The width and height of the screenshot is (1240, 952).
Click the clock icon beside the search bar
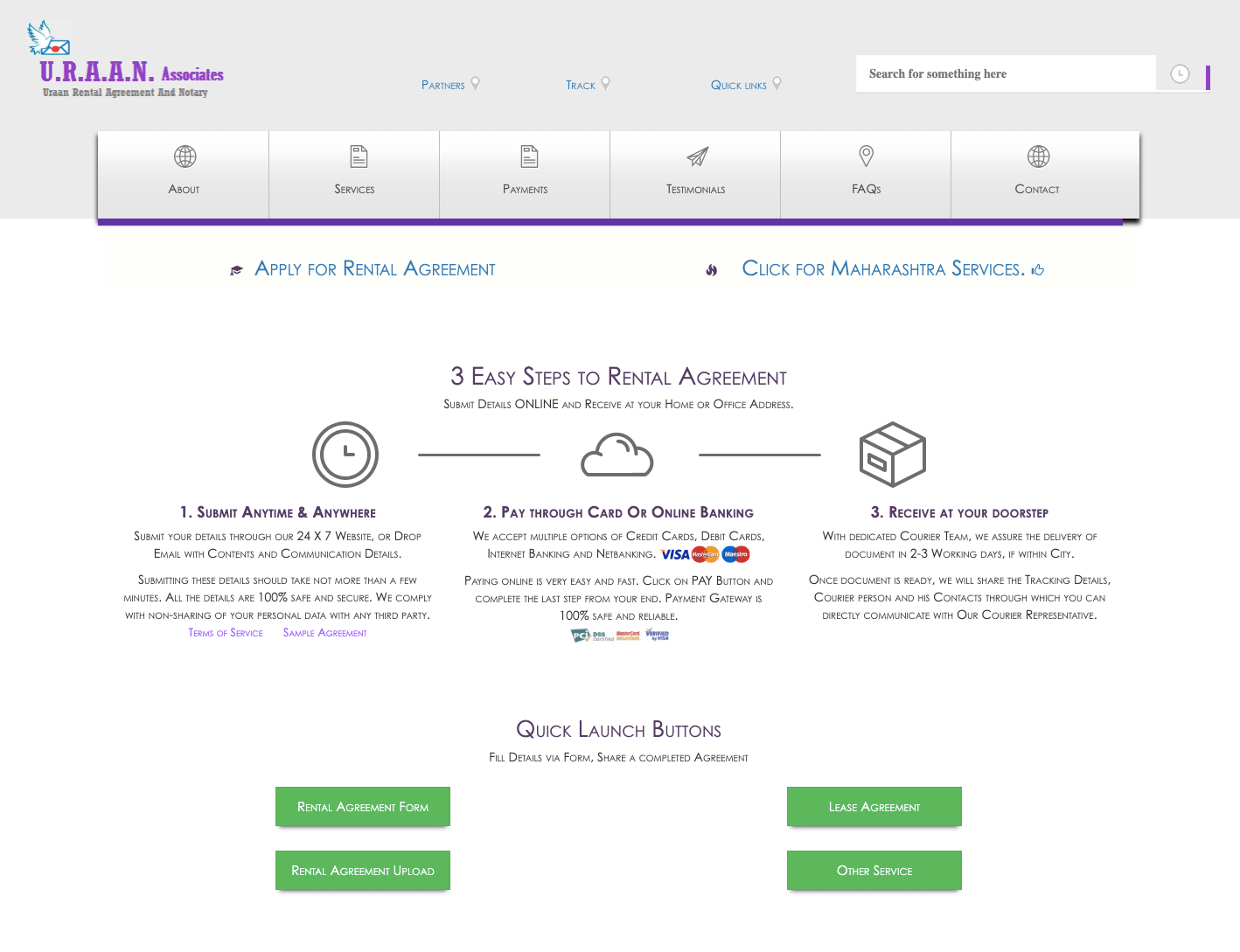pyautogui.click(x=1180, y=73)
